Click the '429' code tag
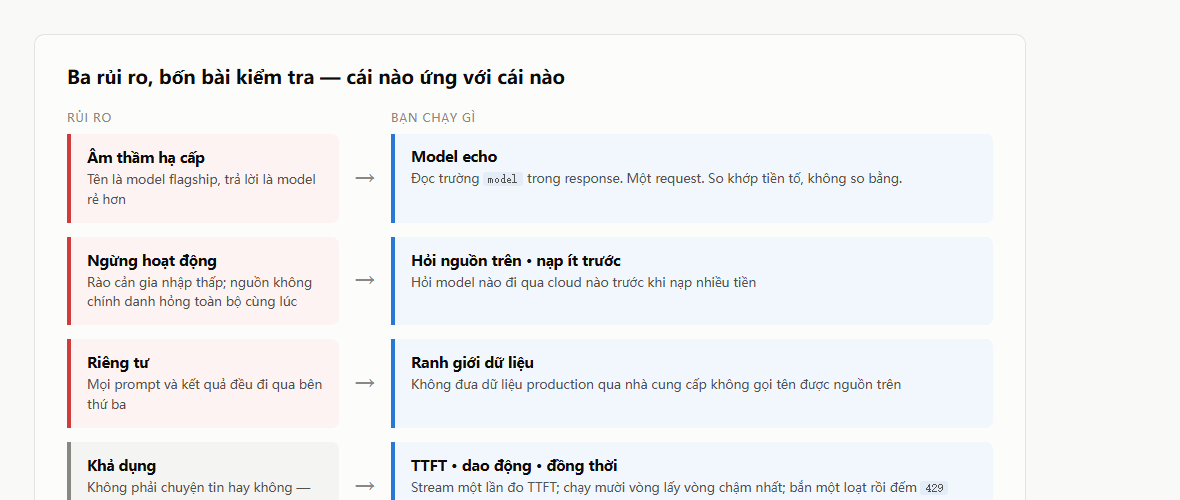The width and height of the screenshot is (1180, 500). pos(934,488)
